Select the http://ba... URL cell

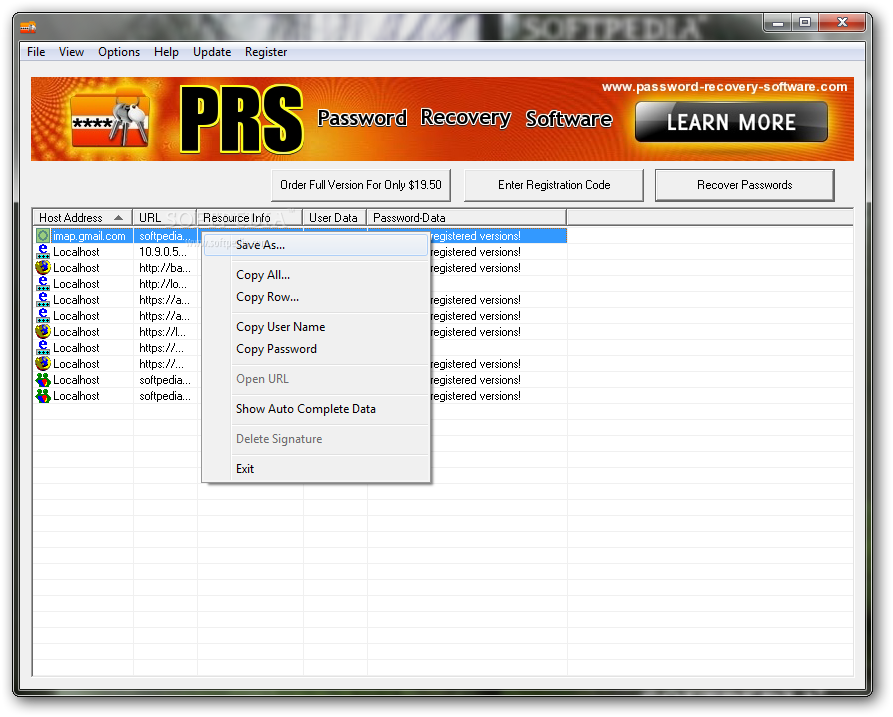tap(165, 268)
